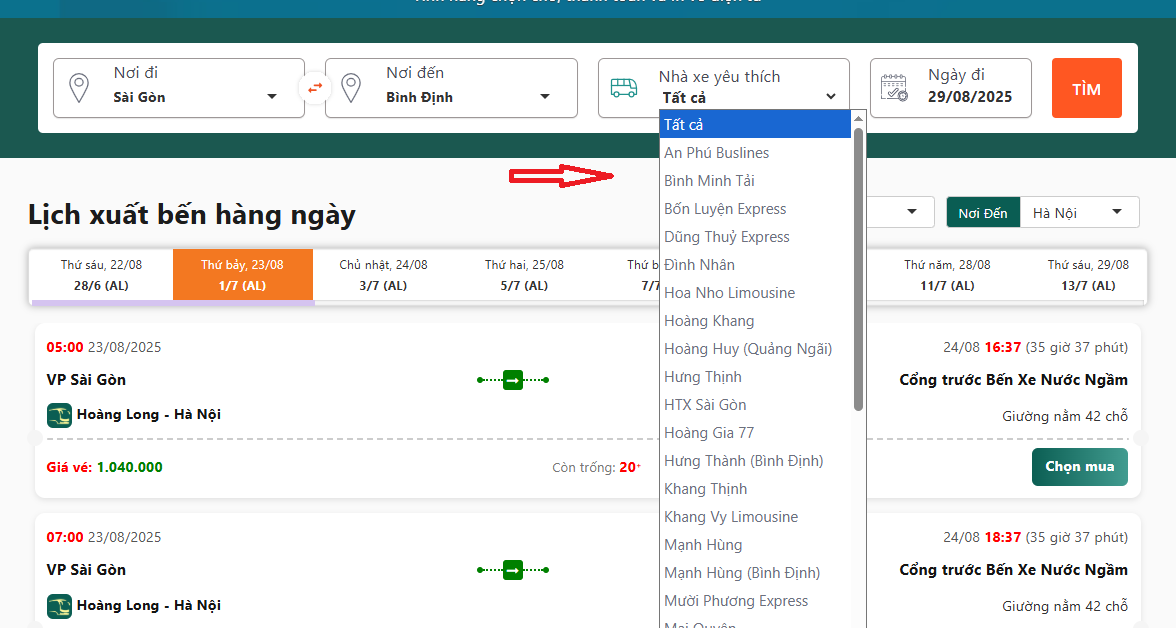This screenshot has width=1176, height=628.
Task: Click the location pin icon for Nơi đến
Action: pyautogui.click(x=351, y=88)
